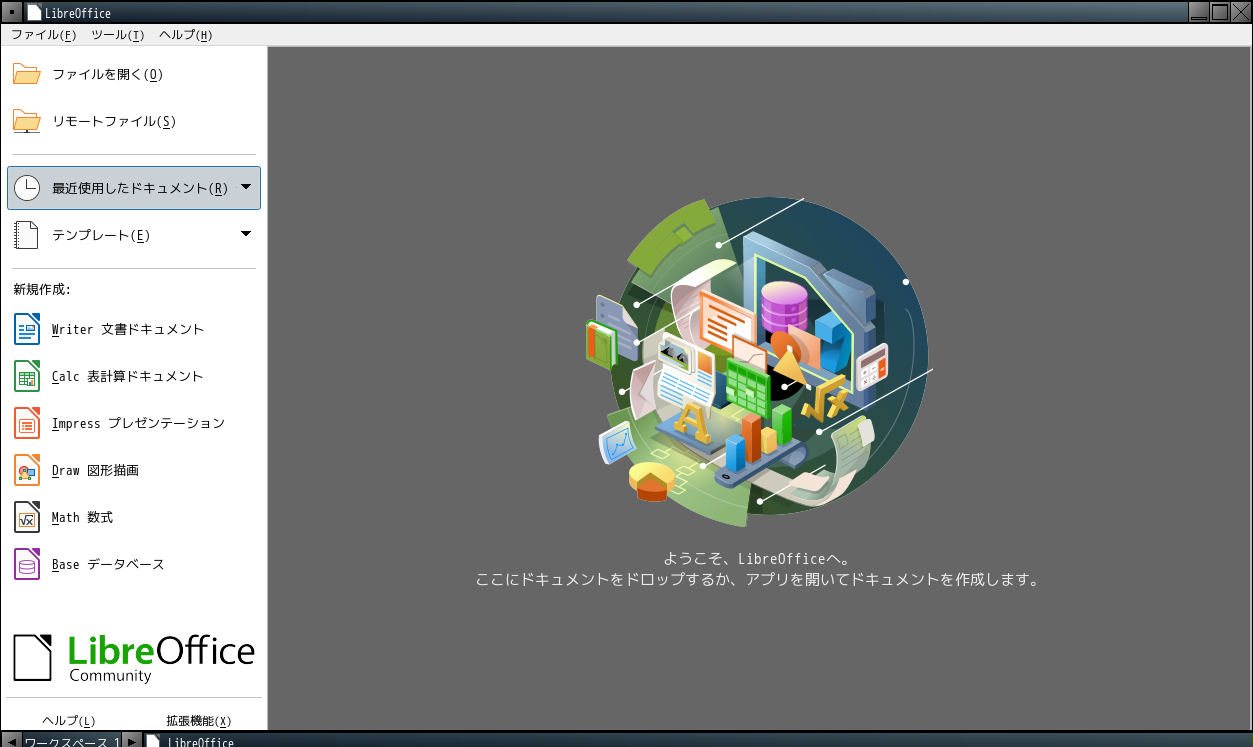Viewport: 1253px width, 747px height.
Task: Click the 拡張機能(X) button
Action: (x=198, y=720)
